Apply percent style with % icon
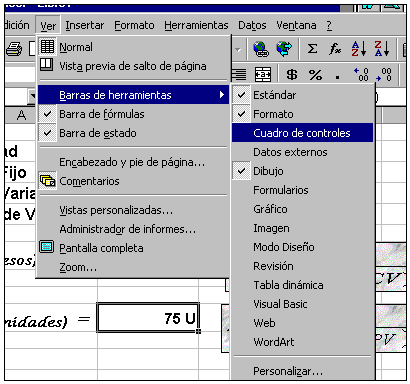 315,74
